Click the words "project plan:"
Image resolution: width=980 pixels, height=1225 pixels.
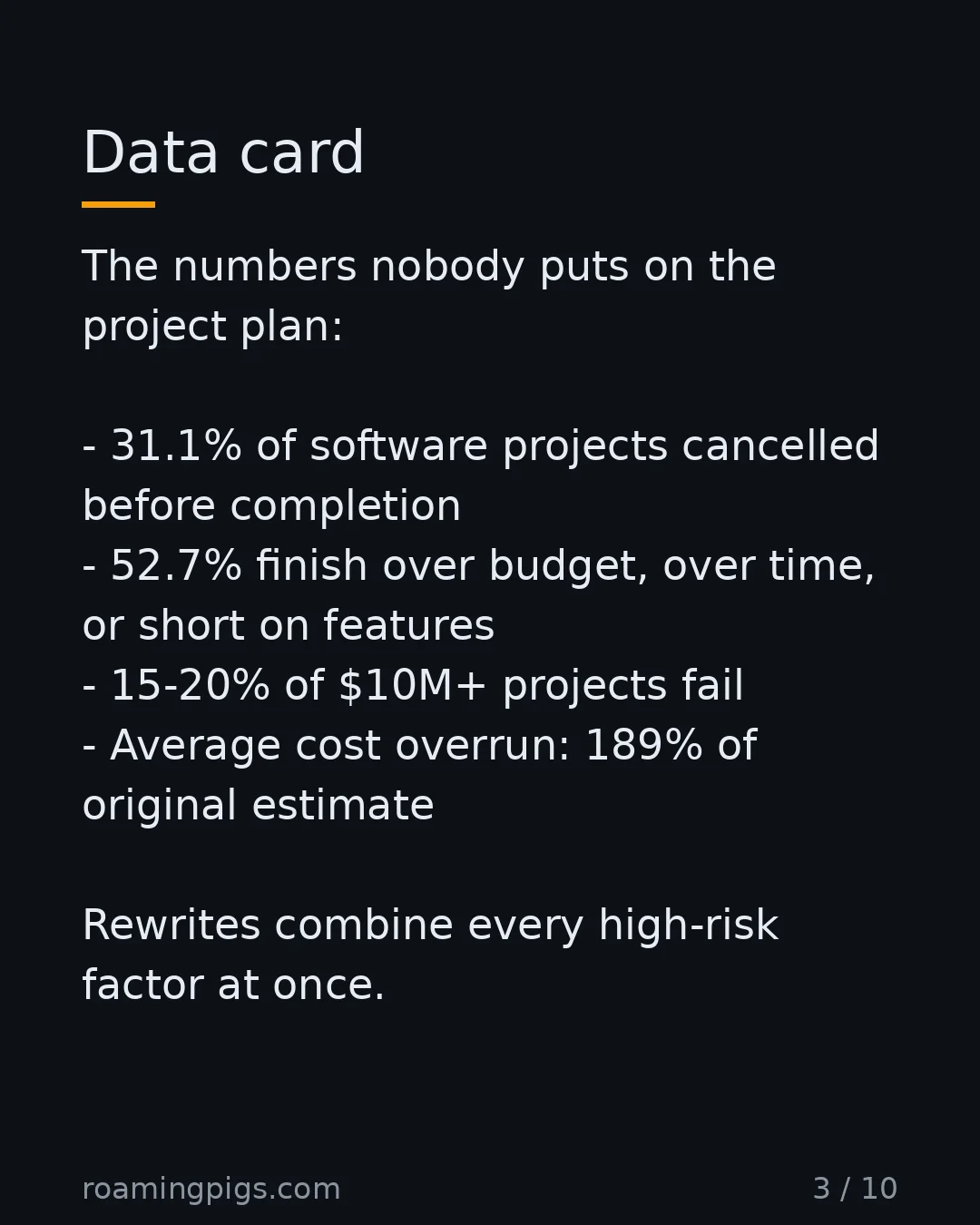[x=212, y=328]
